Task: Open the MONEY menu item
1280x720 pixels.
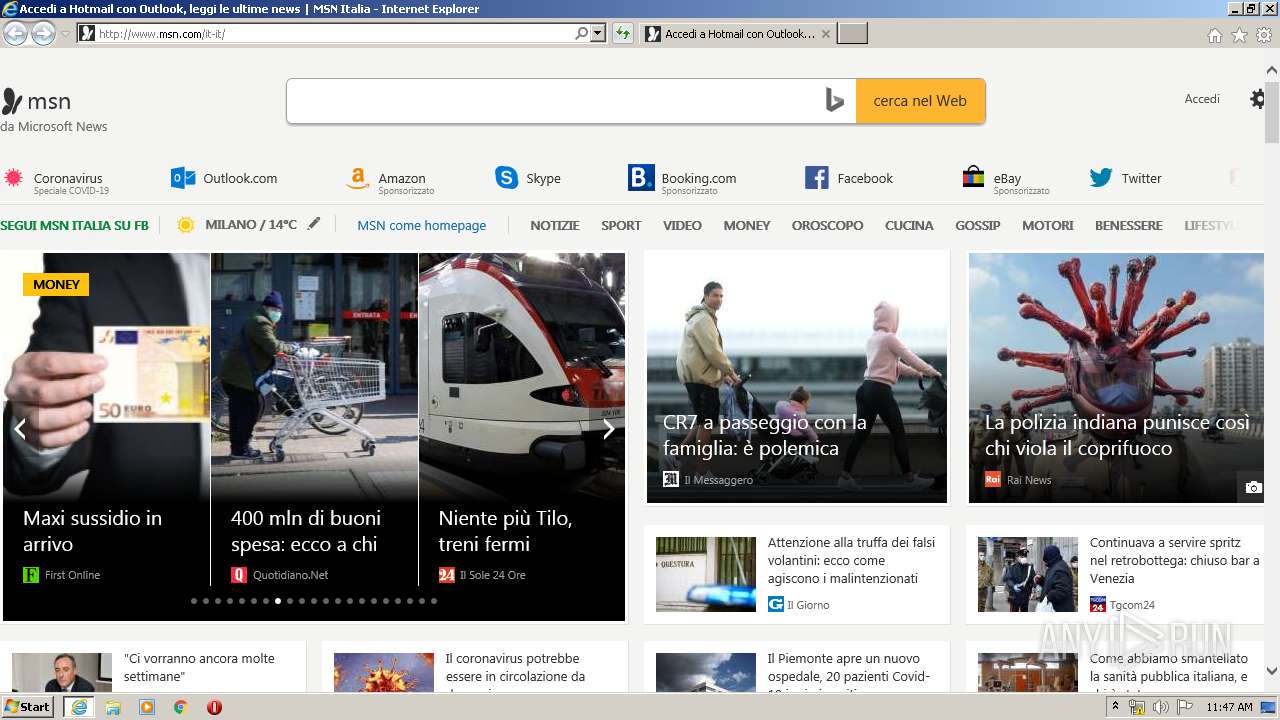Action: pyautogui.click(x=747, y=225)
